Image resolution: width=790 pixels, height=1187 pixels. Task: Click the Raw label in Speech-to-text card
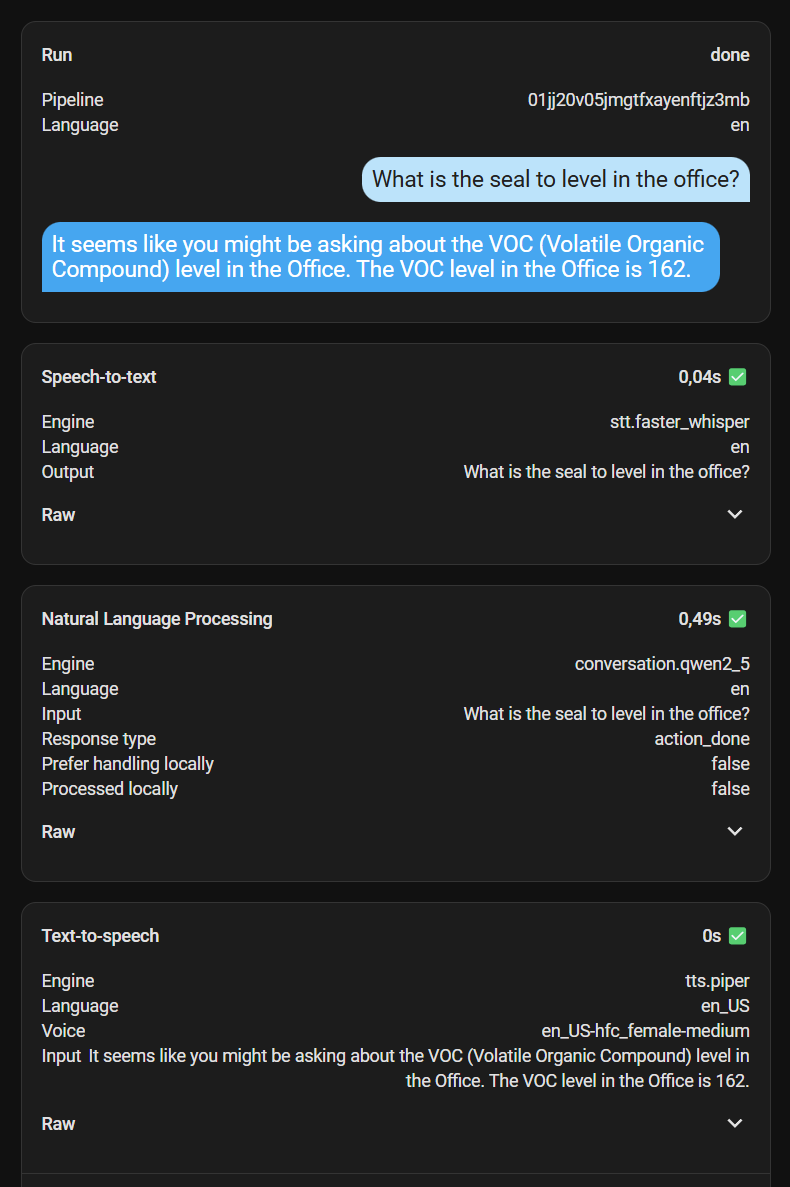coord(58,515)
